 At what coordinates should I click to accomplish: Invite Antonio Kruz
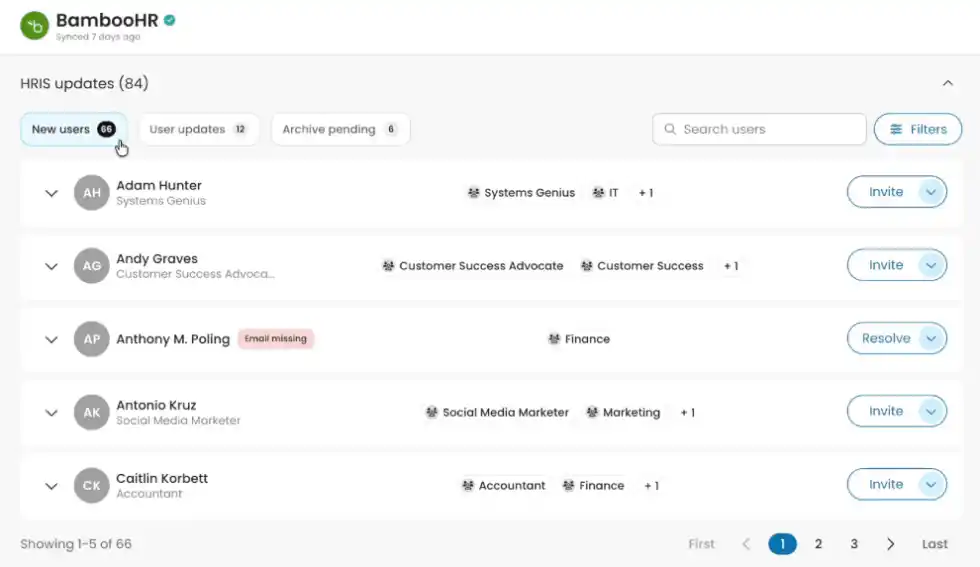[886, 411]
